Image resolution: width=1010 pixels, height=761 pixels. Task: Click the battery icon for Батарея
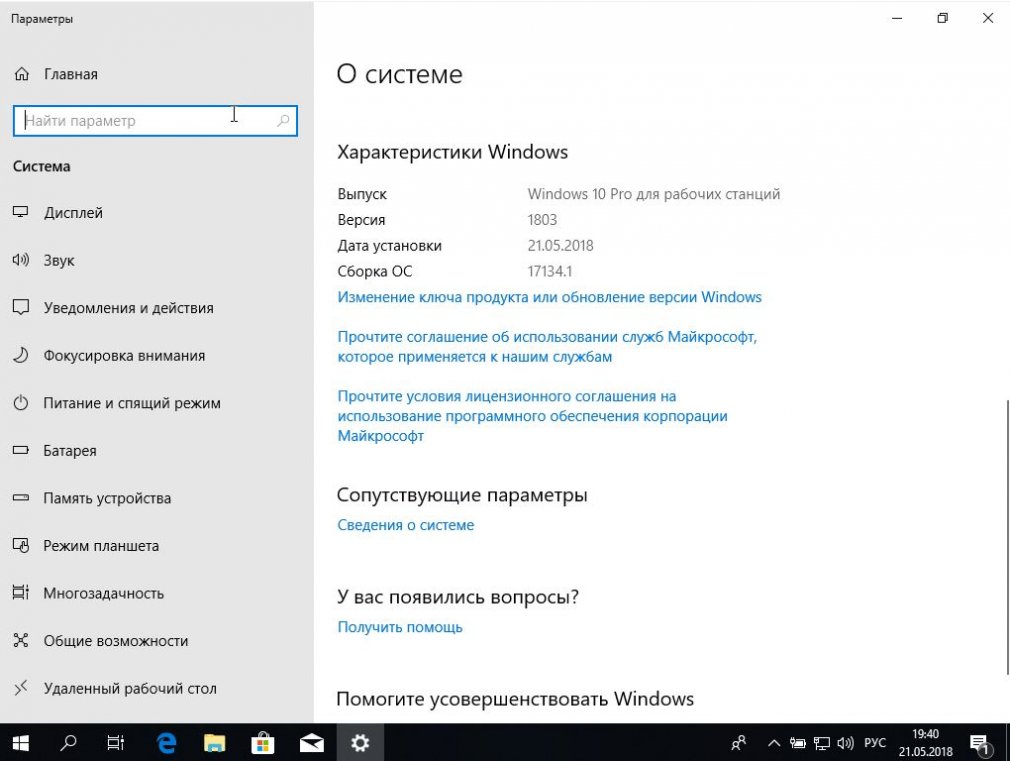pos(21,450)
